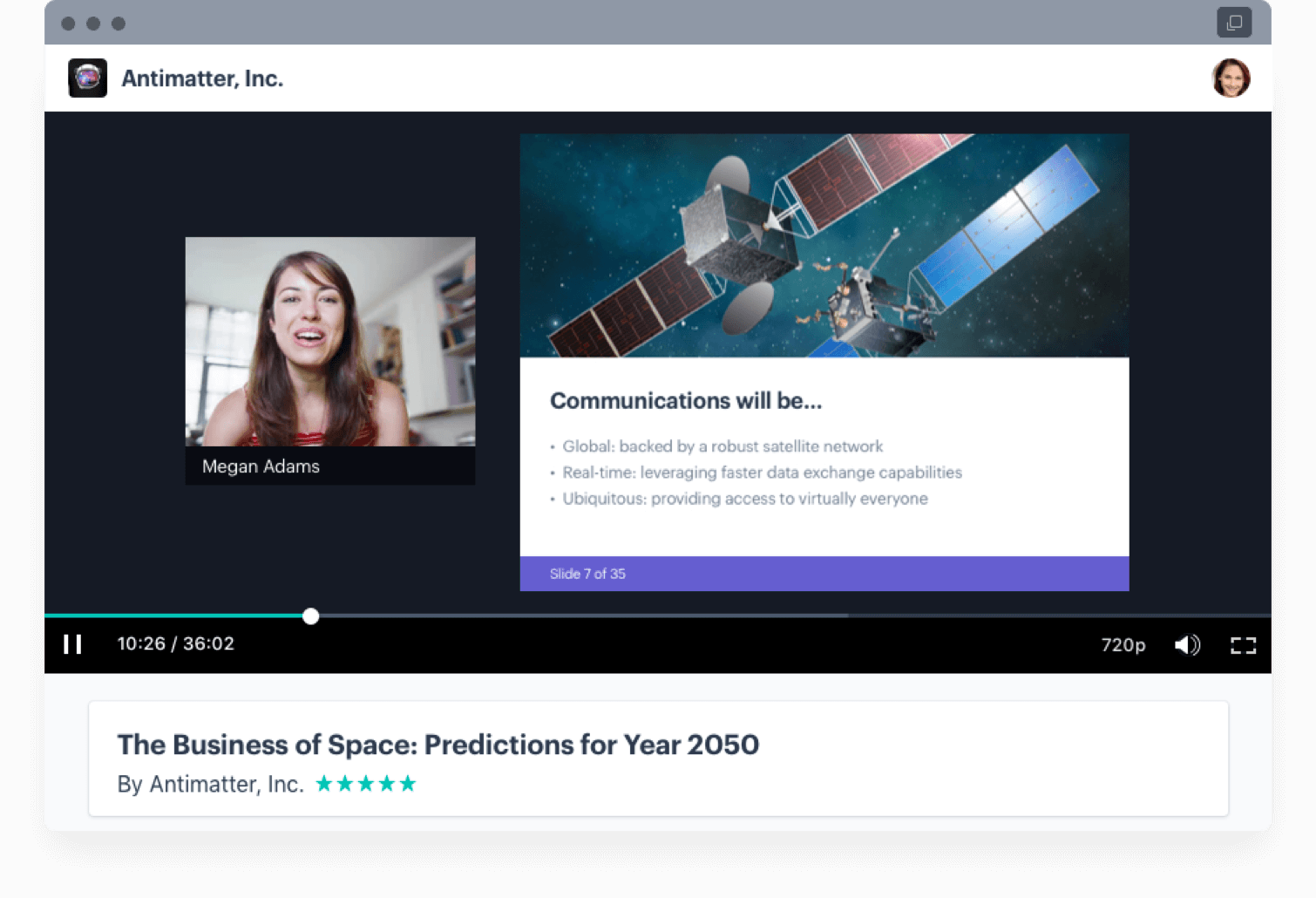
Task: Click the Antimatter, Inc. logo icon
Action: point(88,78)
